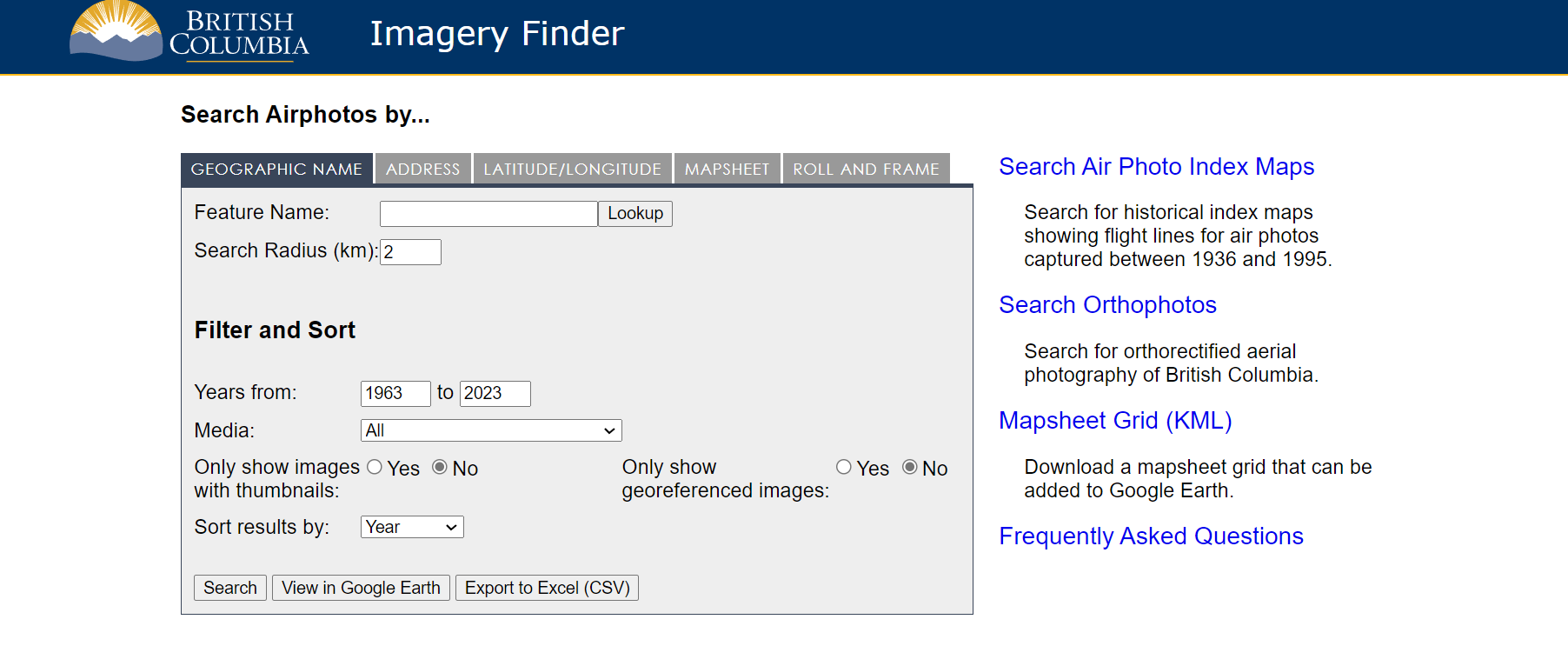The height and width of the screenshot is (646, 1568).
Task: Click the Geographic Name tab
Action: pos(276,169)
